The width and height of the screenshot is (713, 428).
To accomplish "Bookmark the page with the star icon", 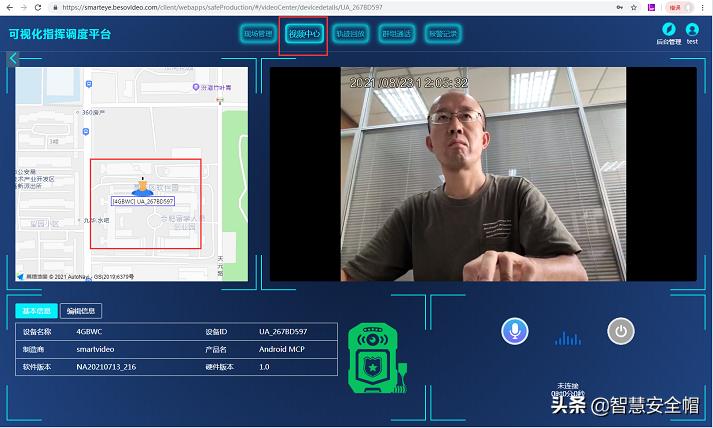I will (x=632, y=6).
